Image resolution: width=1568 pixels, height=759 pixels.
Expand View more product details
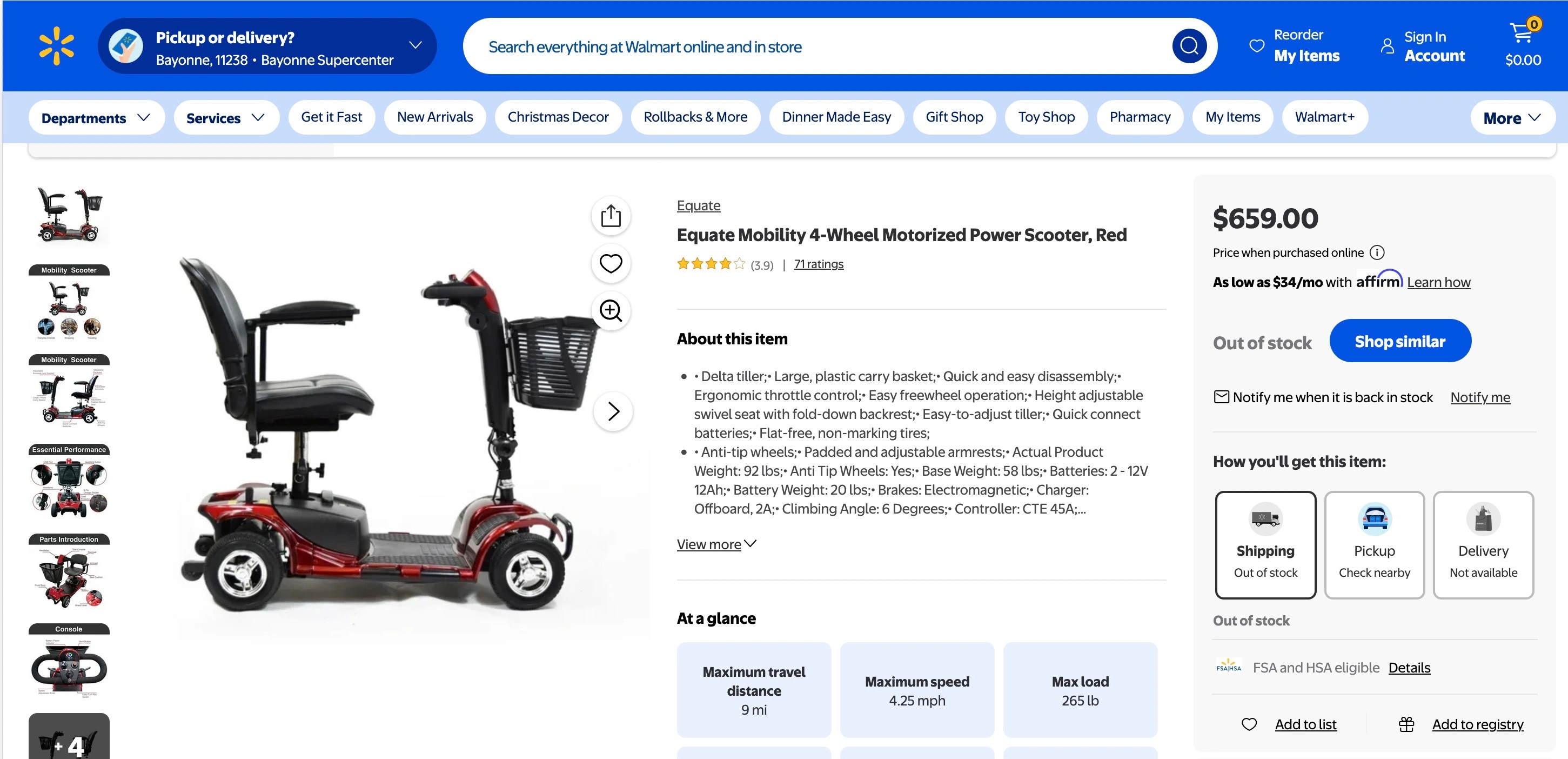[716, 544]
